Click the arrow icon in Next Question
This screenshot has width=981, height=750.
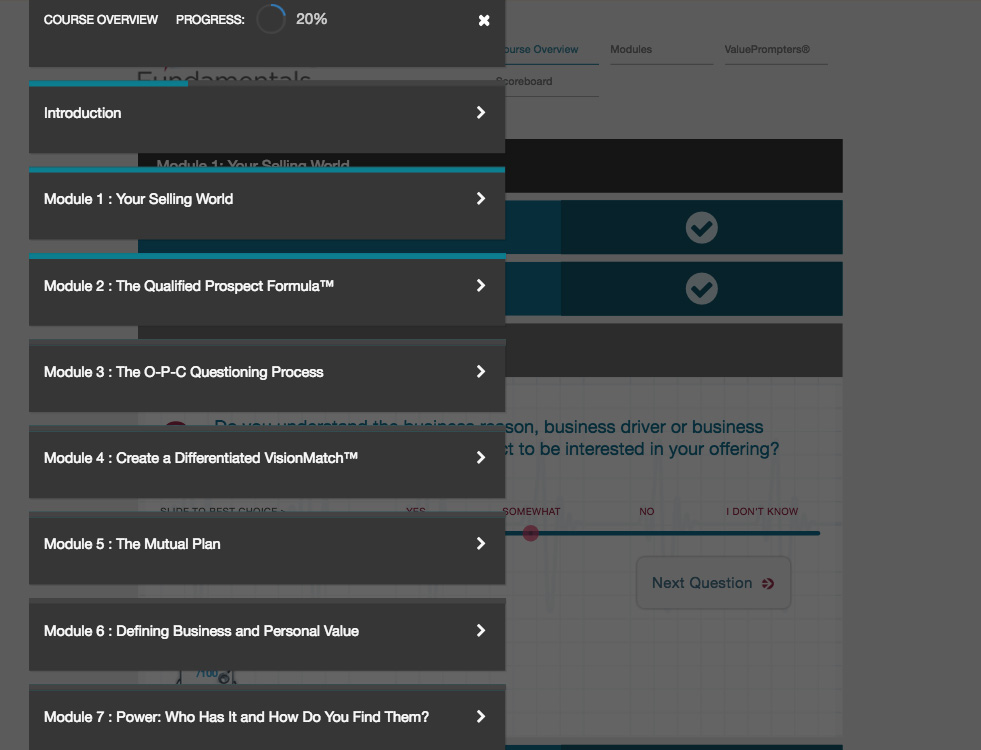pyautogui.click(x=768, y=584)
